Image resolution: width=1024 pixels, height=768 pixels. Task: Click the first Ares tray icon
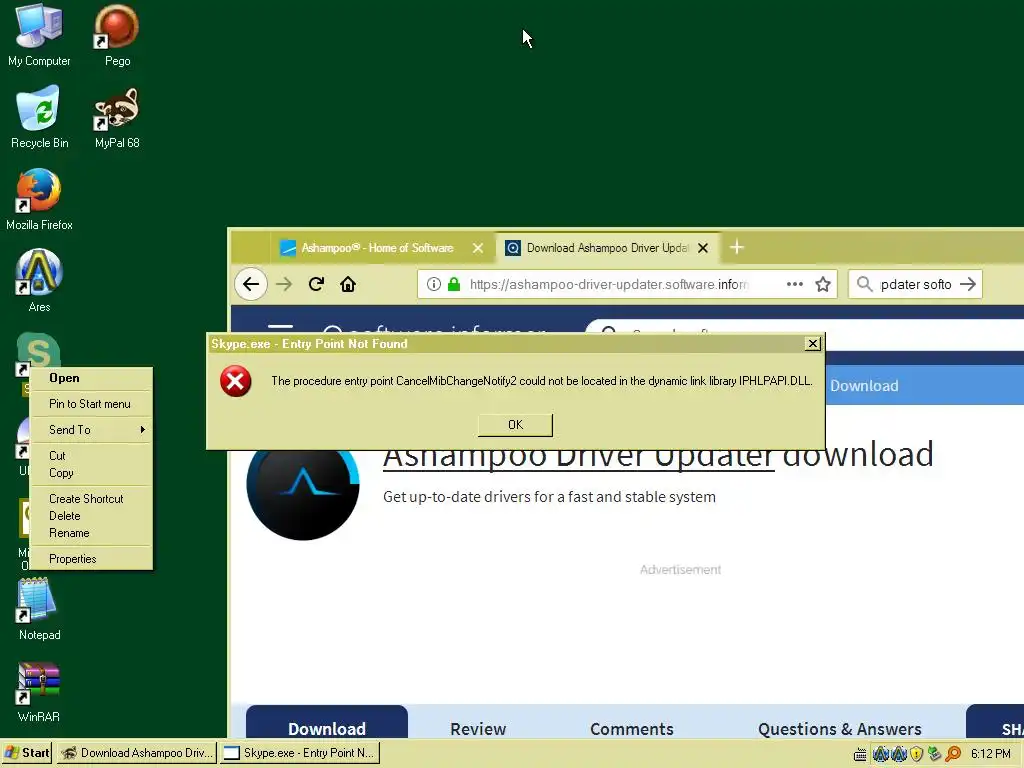tap(880, 754)
